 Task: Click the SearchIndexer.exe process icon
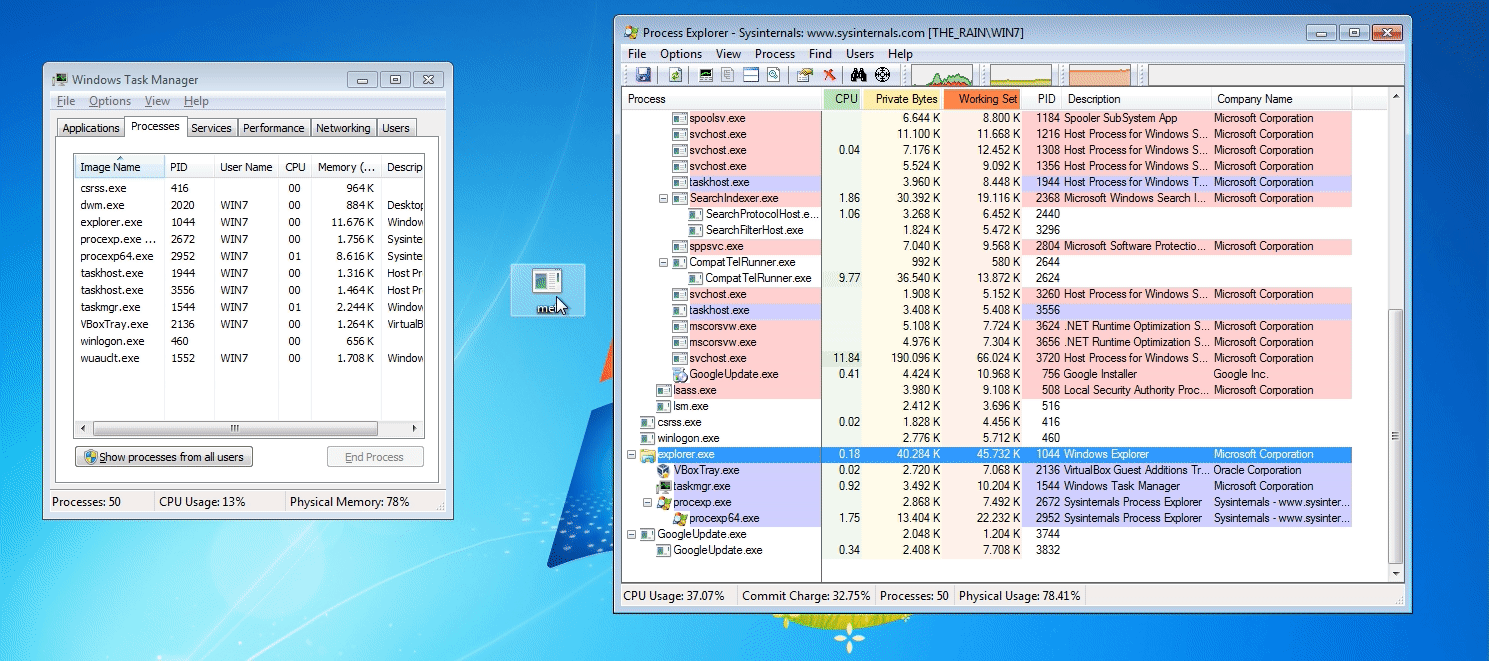point(680,198)
